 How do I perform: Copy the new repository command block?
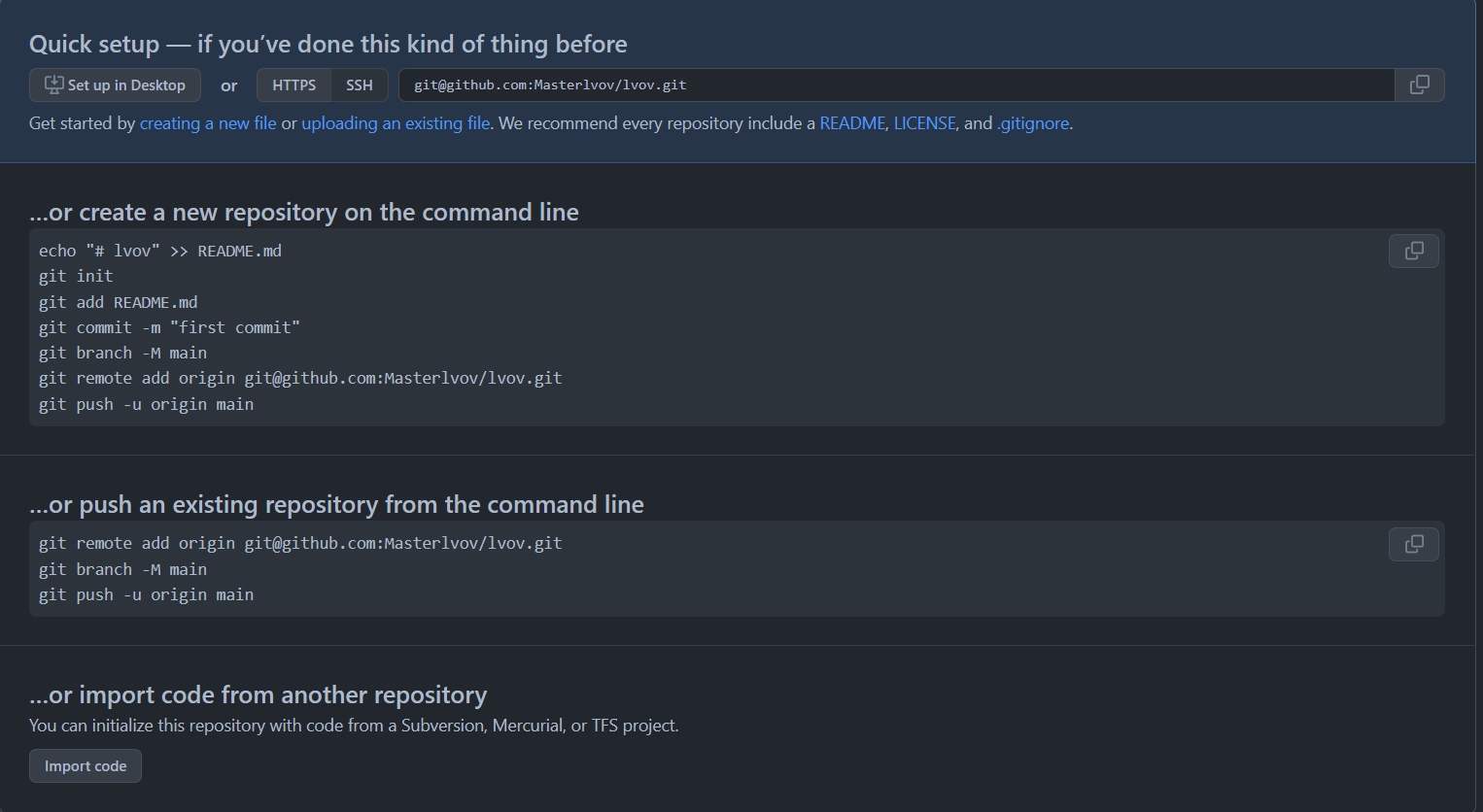point(1413,251)
